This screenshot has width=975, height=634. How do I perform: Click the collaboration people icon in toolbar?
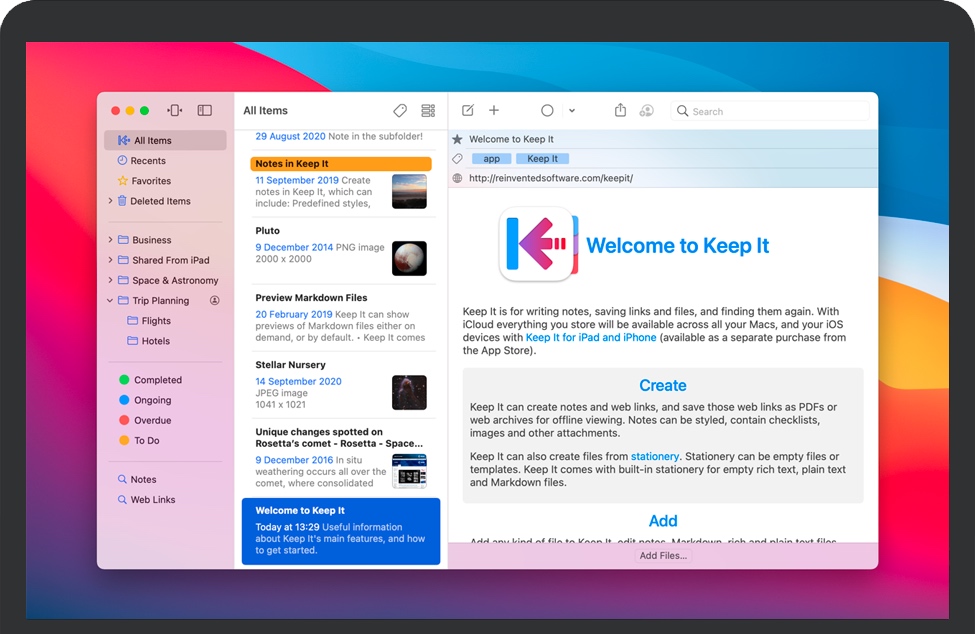(646, 111)
